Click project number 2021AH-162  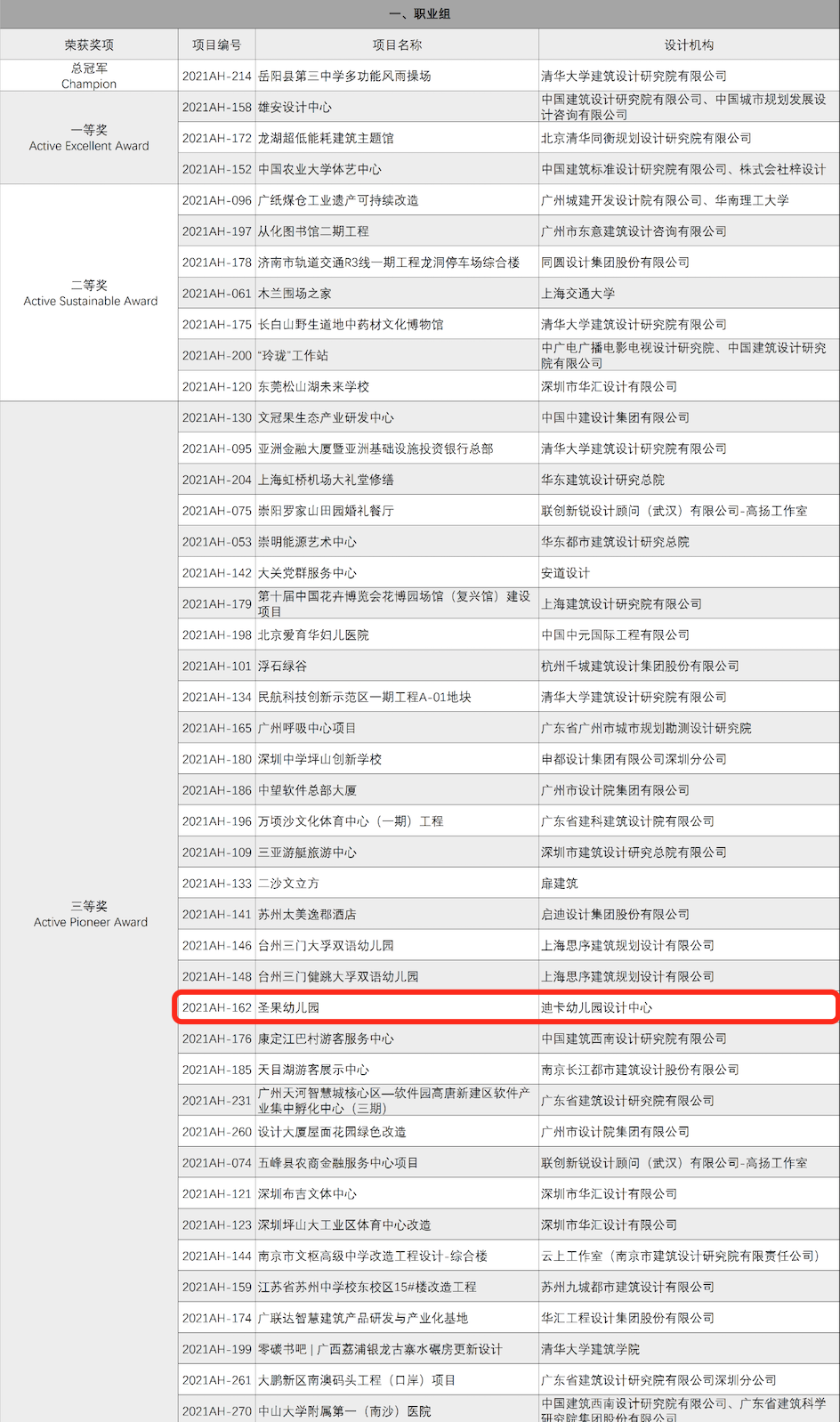pos(217,1007)
